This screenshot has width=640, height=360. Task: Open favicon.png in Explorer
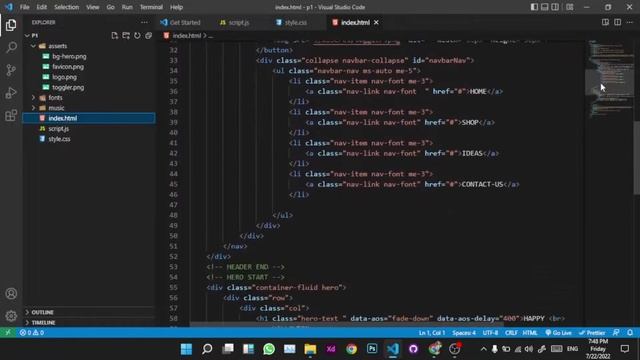68,67
